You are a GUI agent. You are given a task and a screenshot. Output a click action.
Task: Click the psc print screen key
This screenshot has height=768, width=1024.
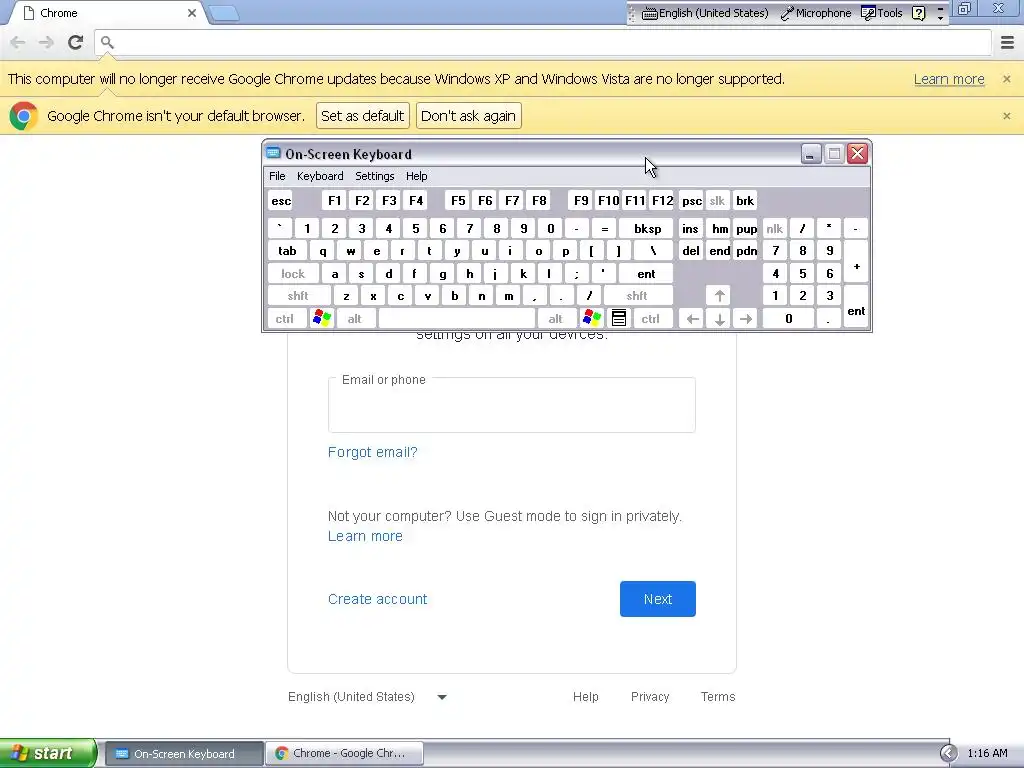tap(692, 200)
